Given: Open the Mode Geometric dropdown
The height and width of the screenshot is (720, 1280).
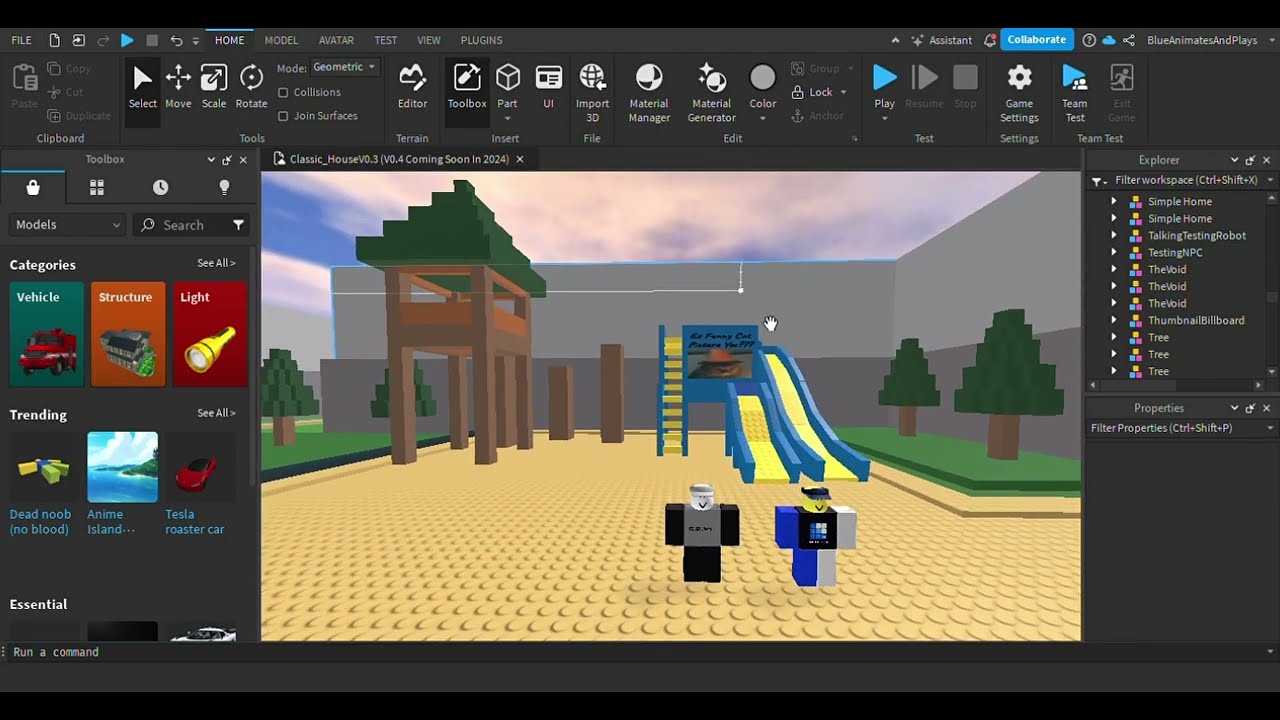Looking at the screenshot, I should 343,67.
